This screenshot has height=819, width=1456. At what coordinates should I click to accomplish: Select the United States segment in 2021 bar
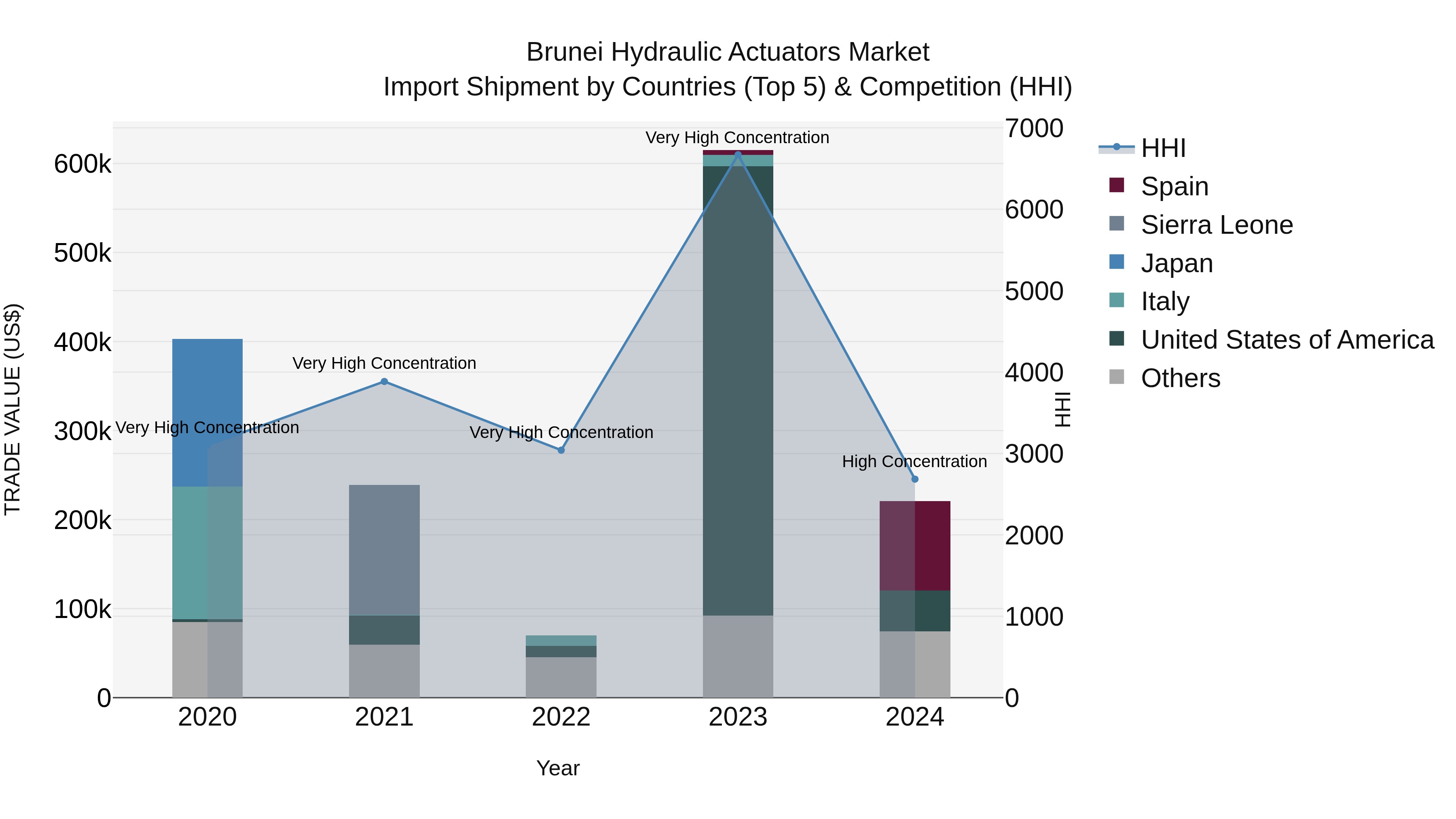384,630
